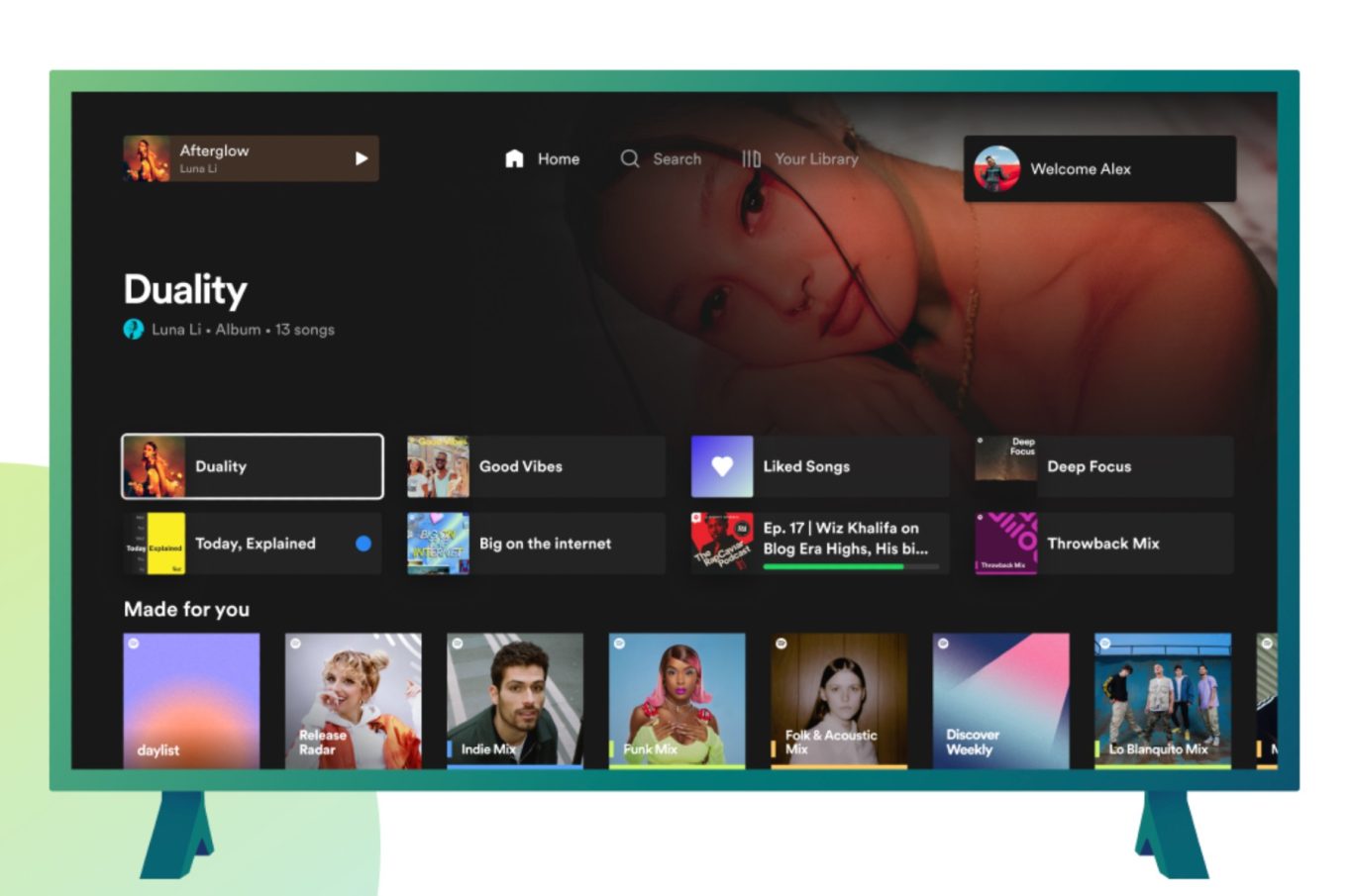This screenshot has width=1353, height=896.
Task: Open the Release Radar cover
Action: (354, 700)
